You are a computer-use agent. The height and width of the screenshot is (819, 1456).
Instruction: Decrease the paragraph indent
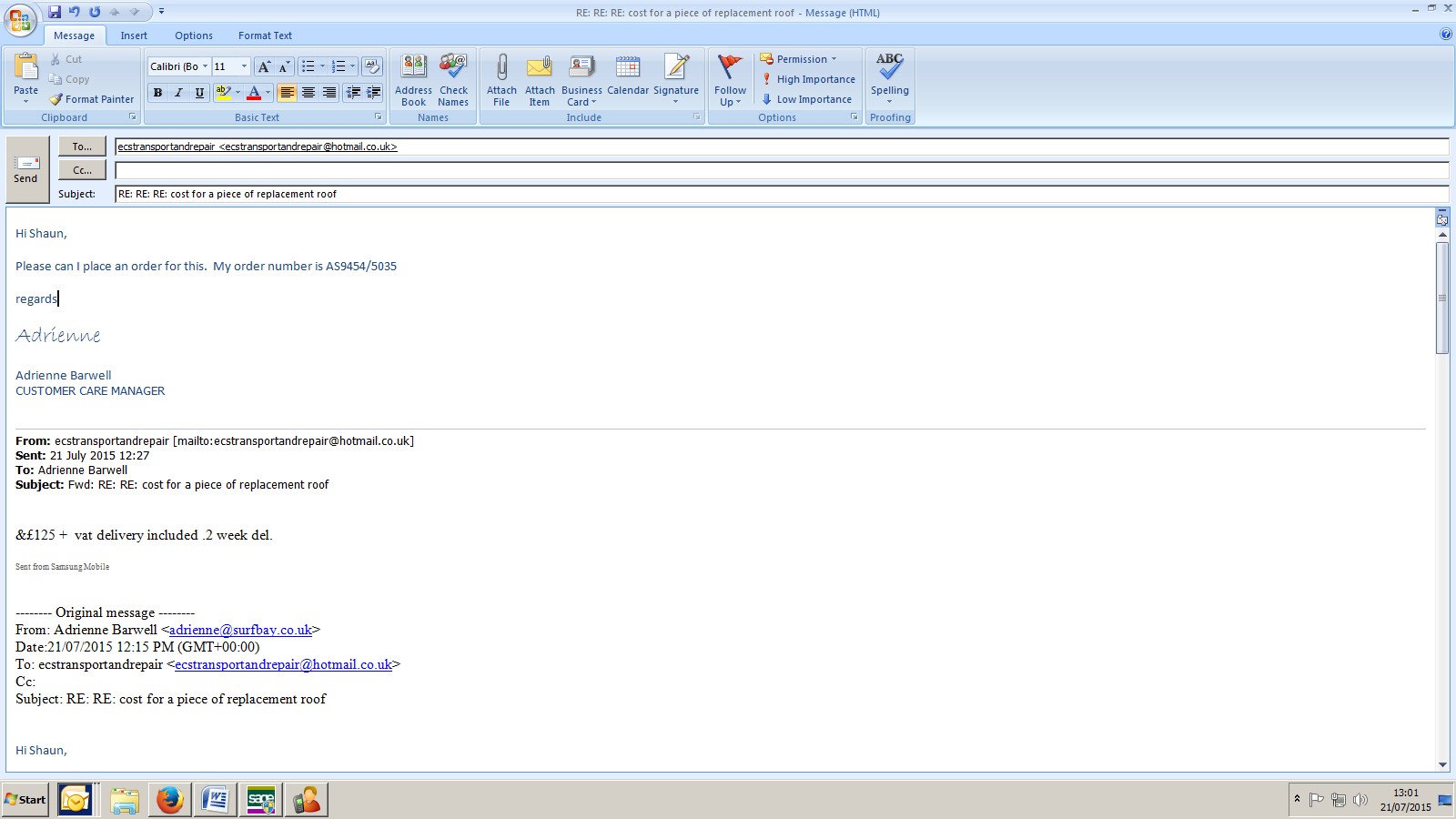click(353, 93)
